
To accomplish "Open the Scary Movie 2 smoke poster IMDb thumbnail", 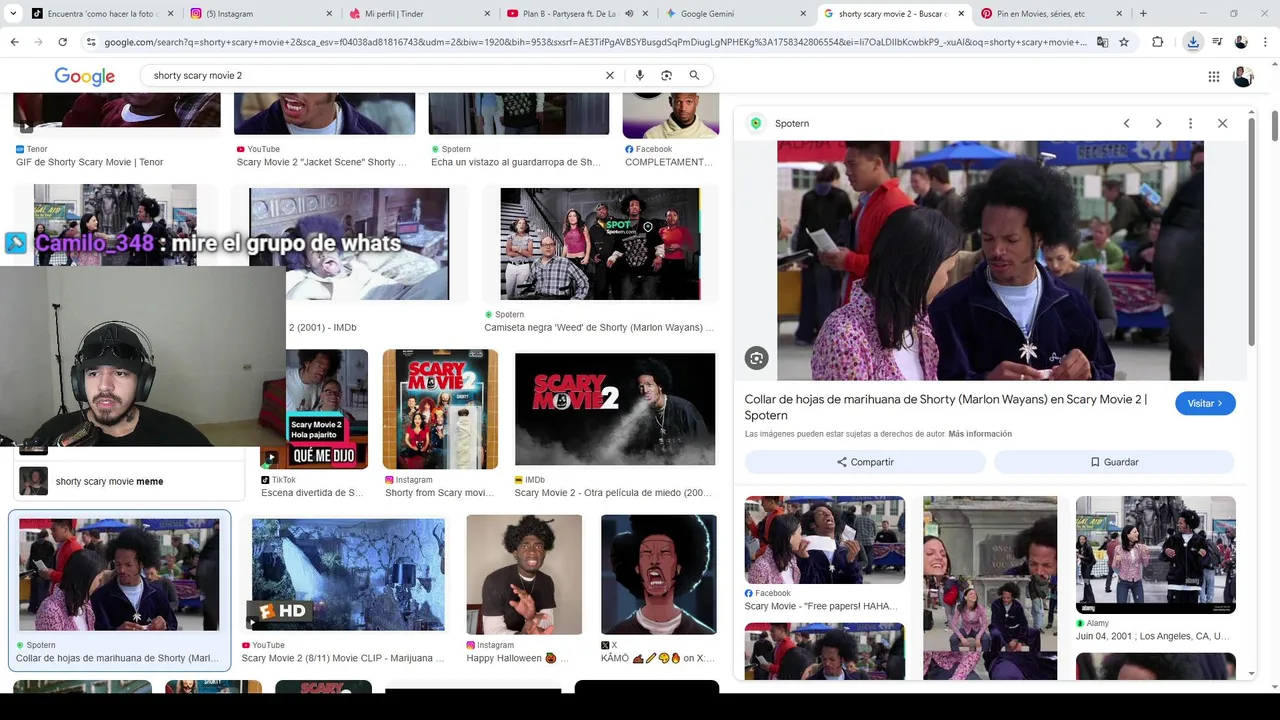I will click(615, 409).
